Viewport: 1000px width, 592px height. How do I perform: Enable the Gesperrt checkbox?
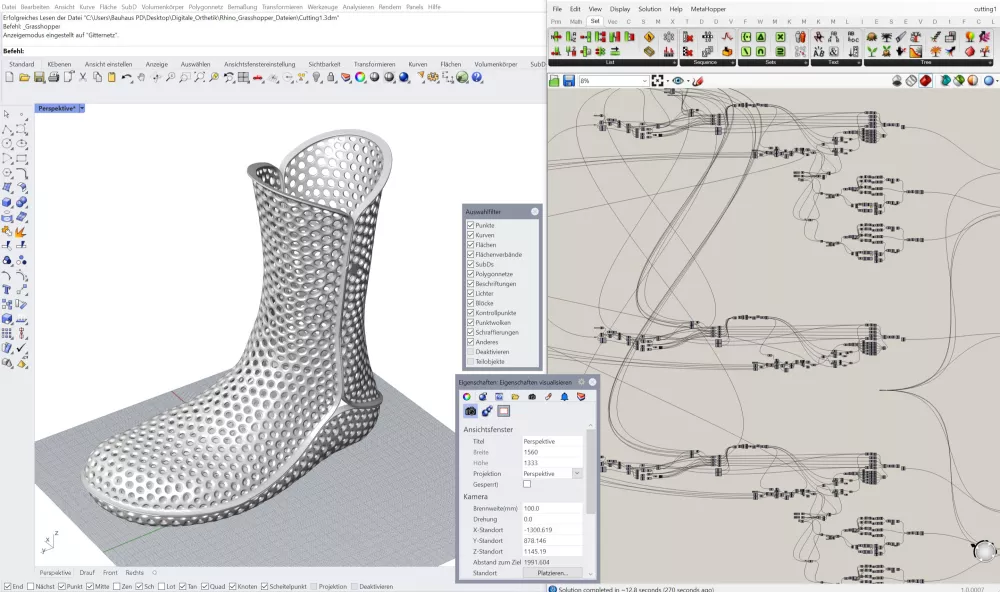(527, 484)
